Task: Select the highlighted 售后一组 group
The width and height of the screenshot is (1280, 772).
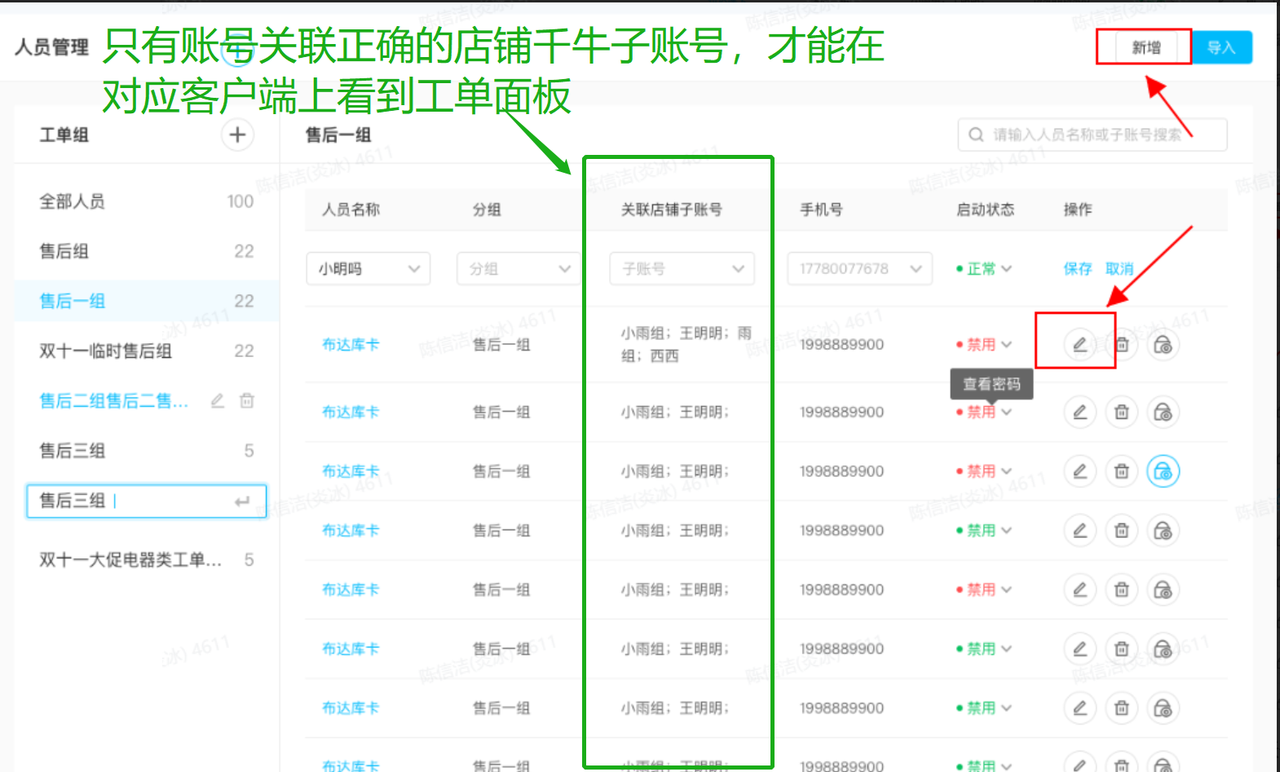Action: (147, 301)
